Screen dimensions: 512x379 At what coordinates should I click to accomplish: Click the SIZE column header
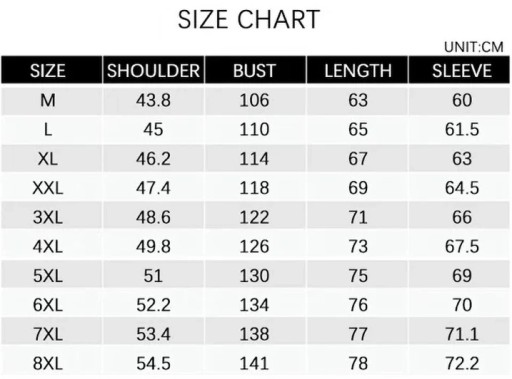coord(48,71)
